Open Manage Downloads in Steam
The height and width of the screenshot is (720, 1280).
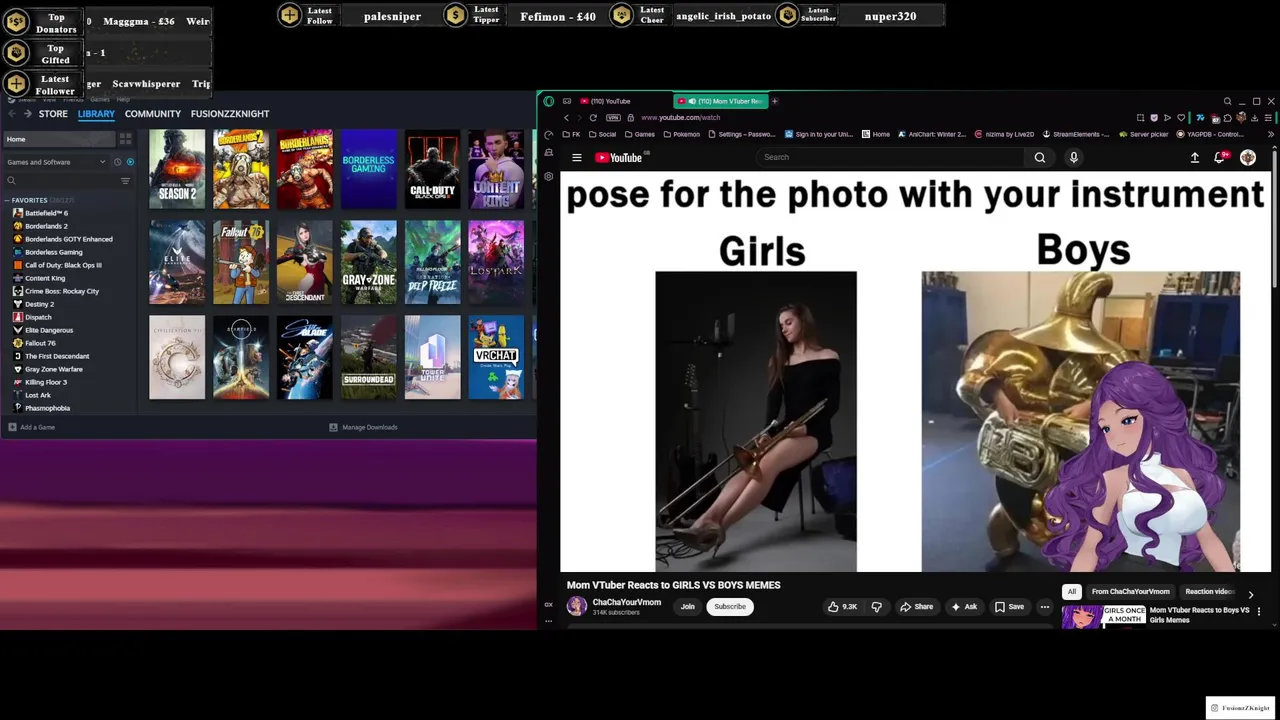click(364, 427)
